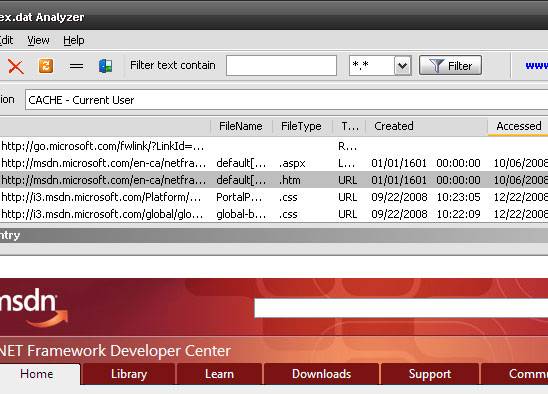Select the i3.msdn.microsoft.com/global row
Image resolution: width=548 pixels, height=394 pixels.
pos(274,214)
